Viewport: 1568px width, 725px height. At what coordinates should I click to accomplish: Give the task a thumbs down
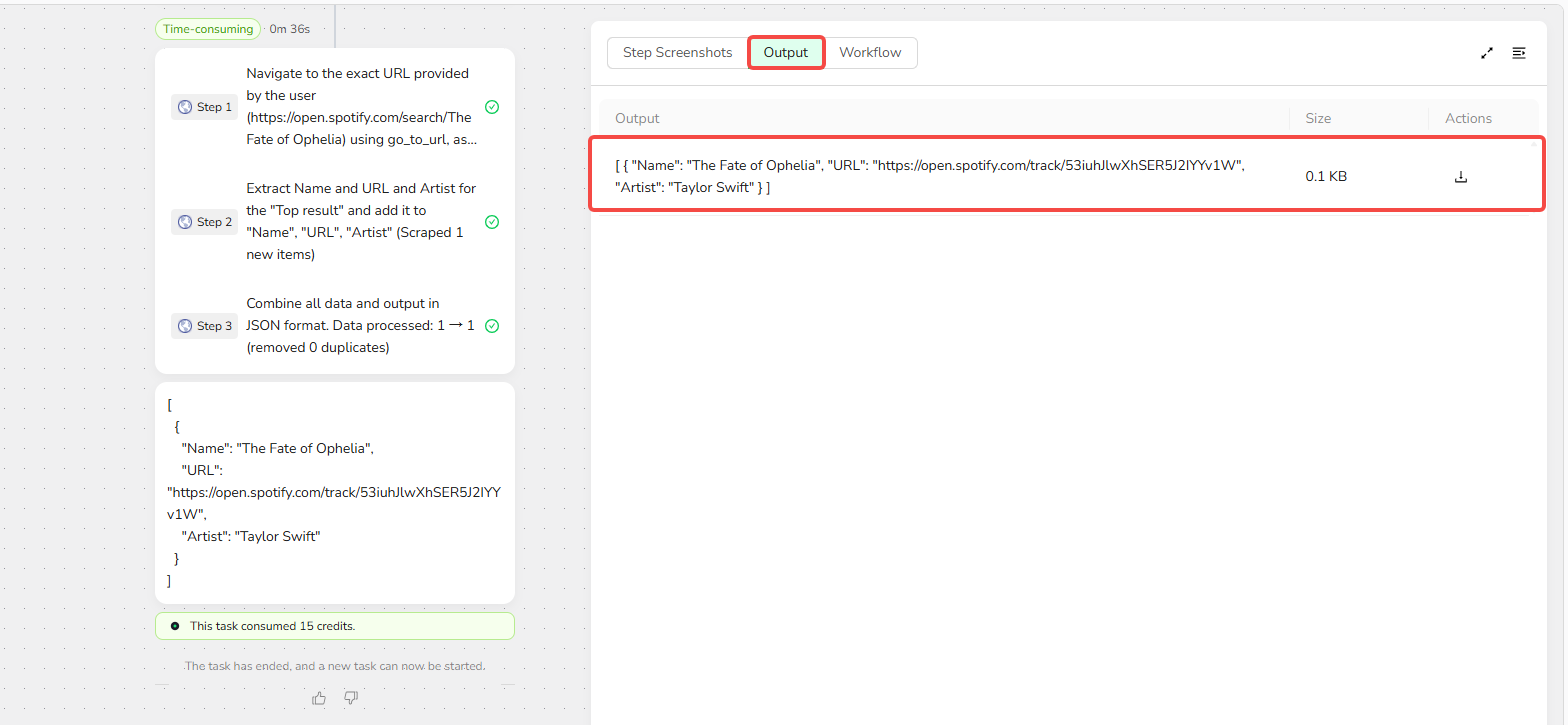coord(351,698)
